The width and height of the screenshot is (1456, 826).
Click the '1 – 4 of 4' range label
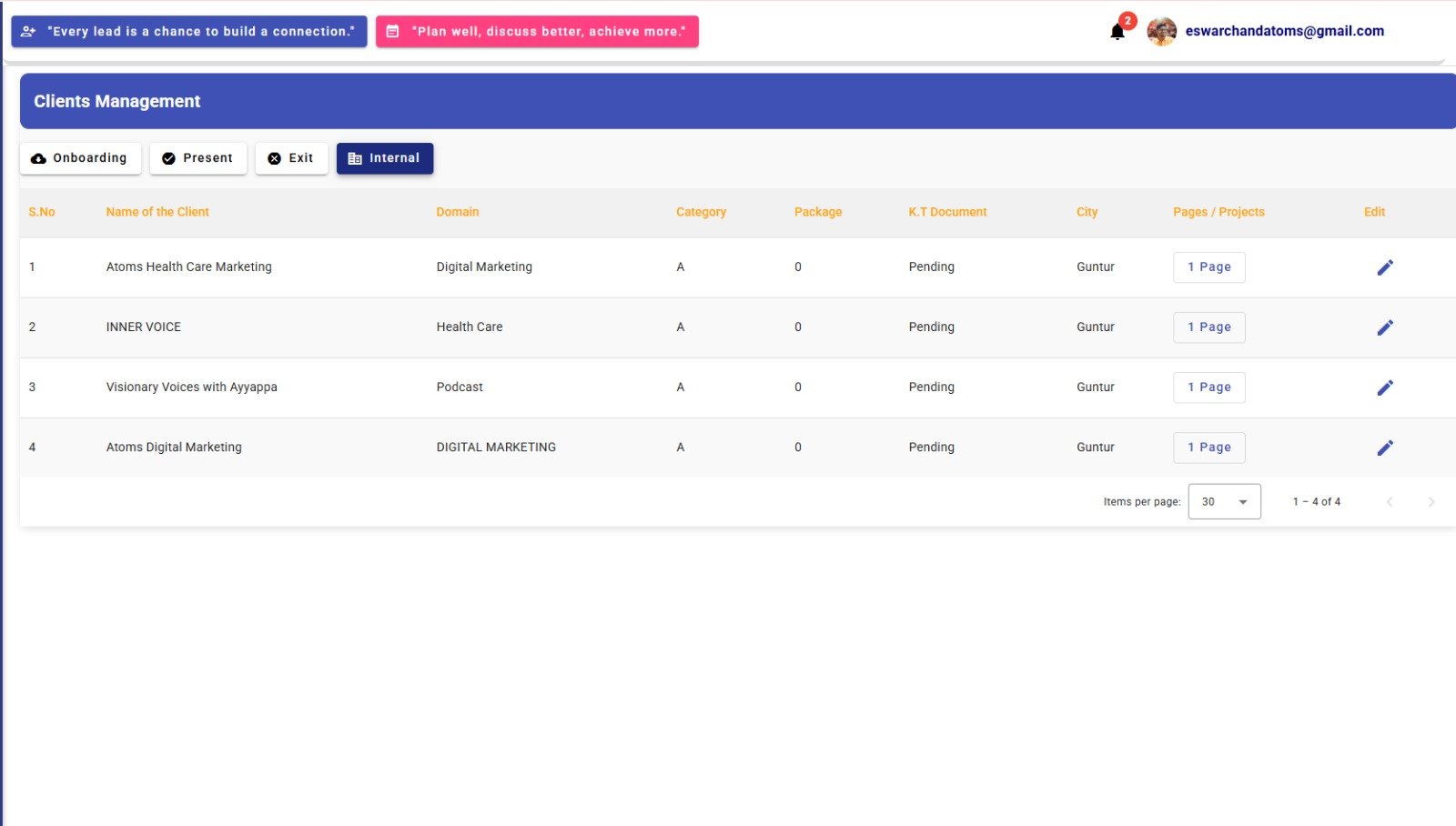point(1317,501)
